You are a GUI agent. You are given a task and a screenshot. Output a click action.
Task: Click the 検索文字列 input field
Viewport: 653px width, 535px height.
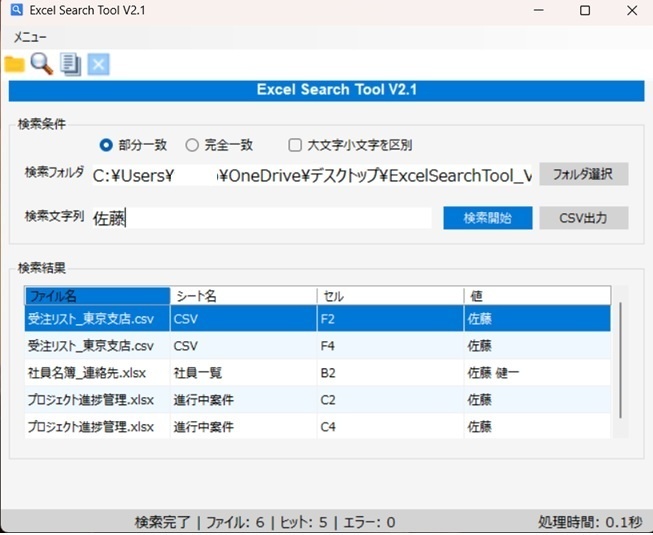point(262,218)
